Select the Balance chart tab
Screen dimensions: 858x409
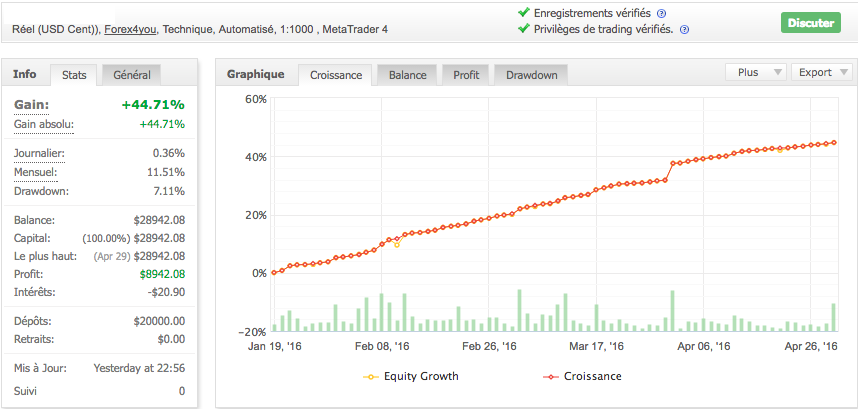pyautogui.click(x=407, y=75)
